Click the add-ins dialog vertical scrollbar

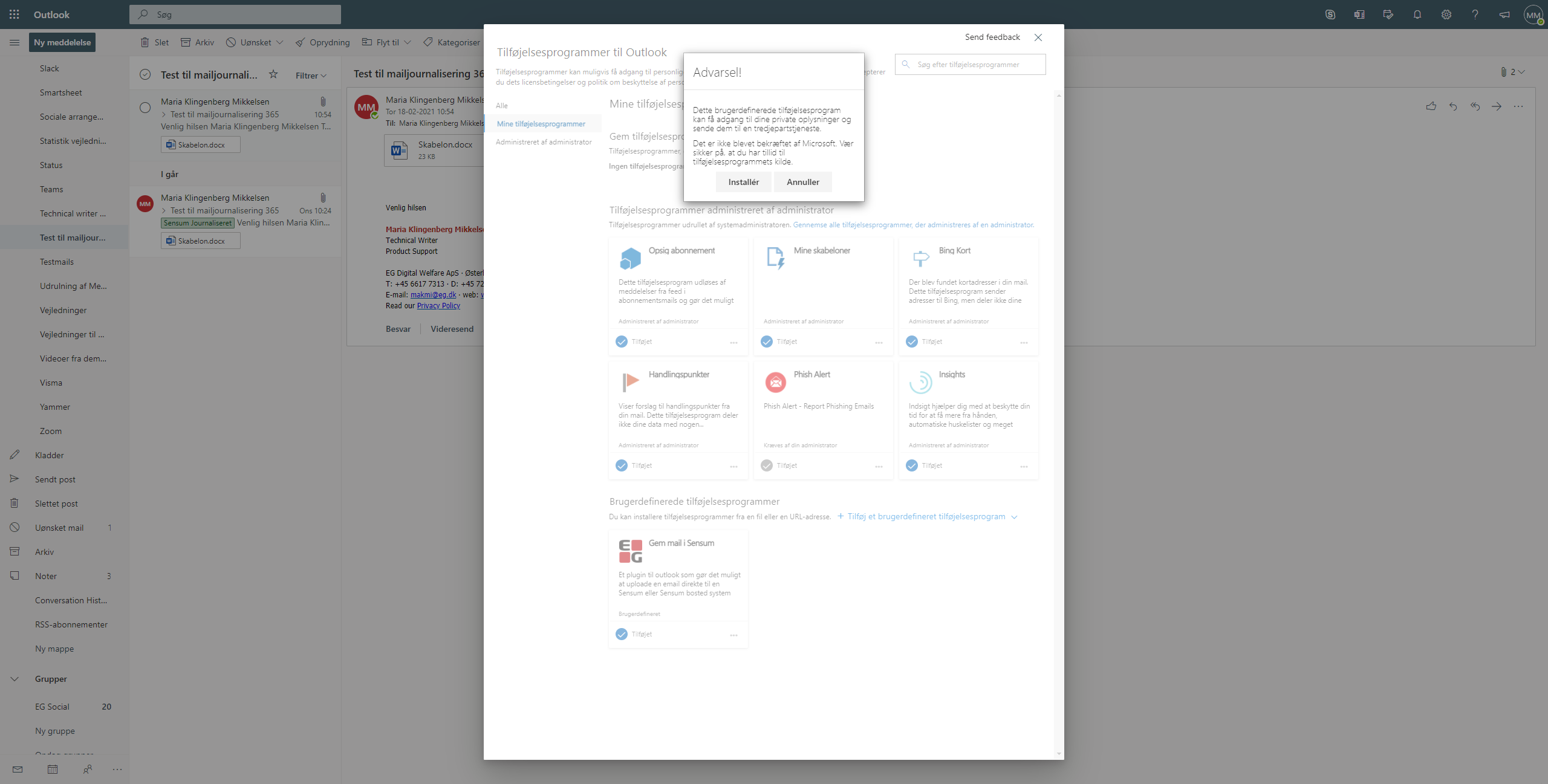coord(1058,423)
